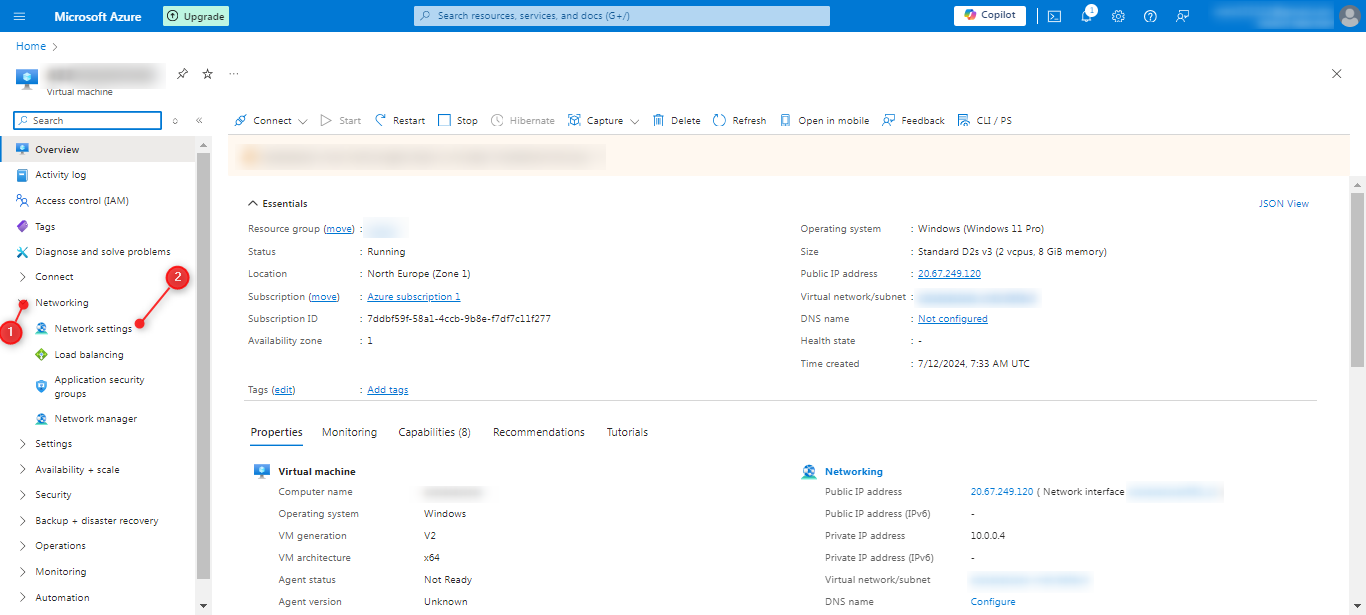Click the Stop toolbar button
The width and height of the screenshot is (1366, 615).
click(458, 120)
